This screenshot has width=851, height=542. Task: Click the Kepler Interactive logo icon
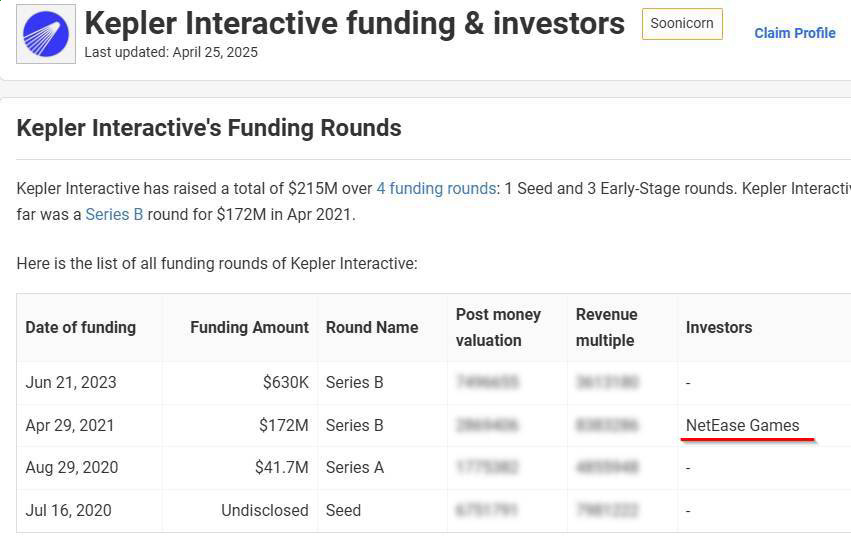click(46, 34)
